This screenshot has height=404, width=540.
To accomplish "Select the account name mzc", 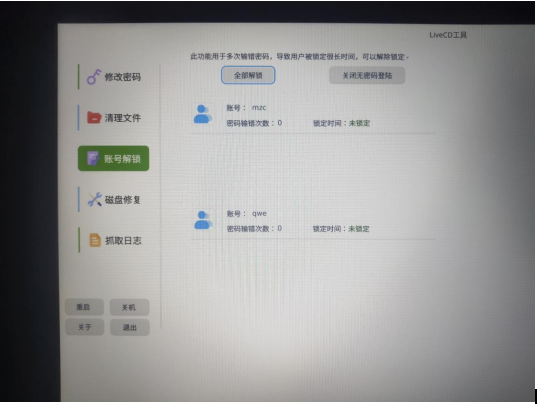I will (x=259, y=107).
